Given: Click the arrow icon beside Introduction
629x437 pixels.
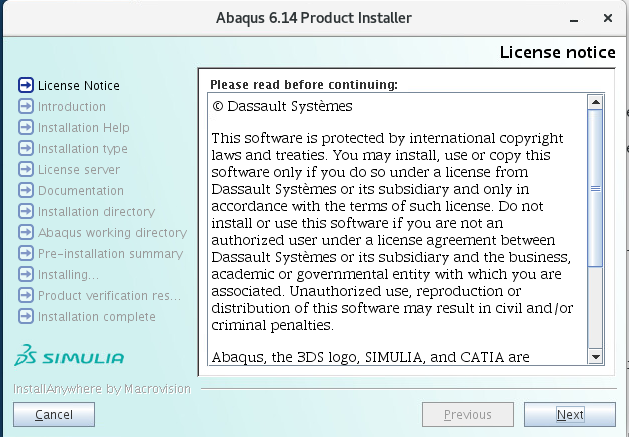Looking at the screenshot, I should coord(26,106).
